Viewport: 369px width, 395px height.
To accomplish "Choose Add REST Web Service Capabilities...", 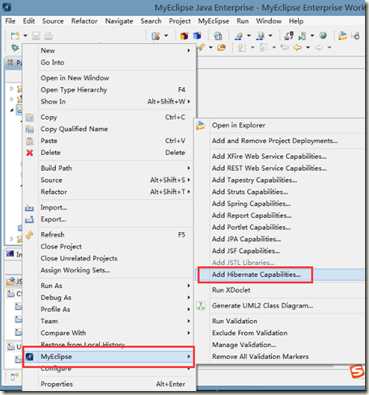I will pyautogui.click(x=269, y=168).
